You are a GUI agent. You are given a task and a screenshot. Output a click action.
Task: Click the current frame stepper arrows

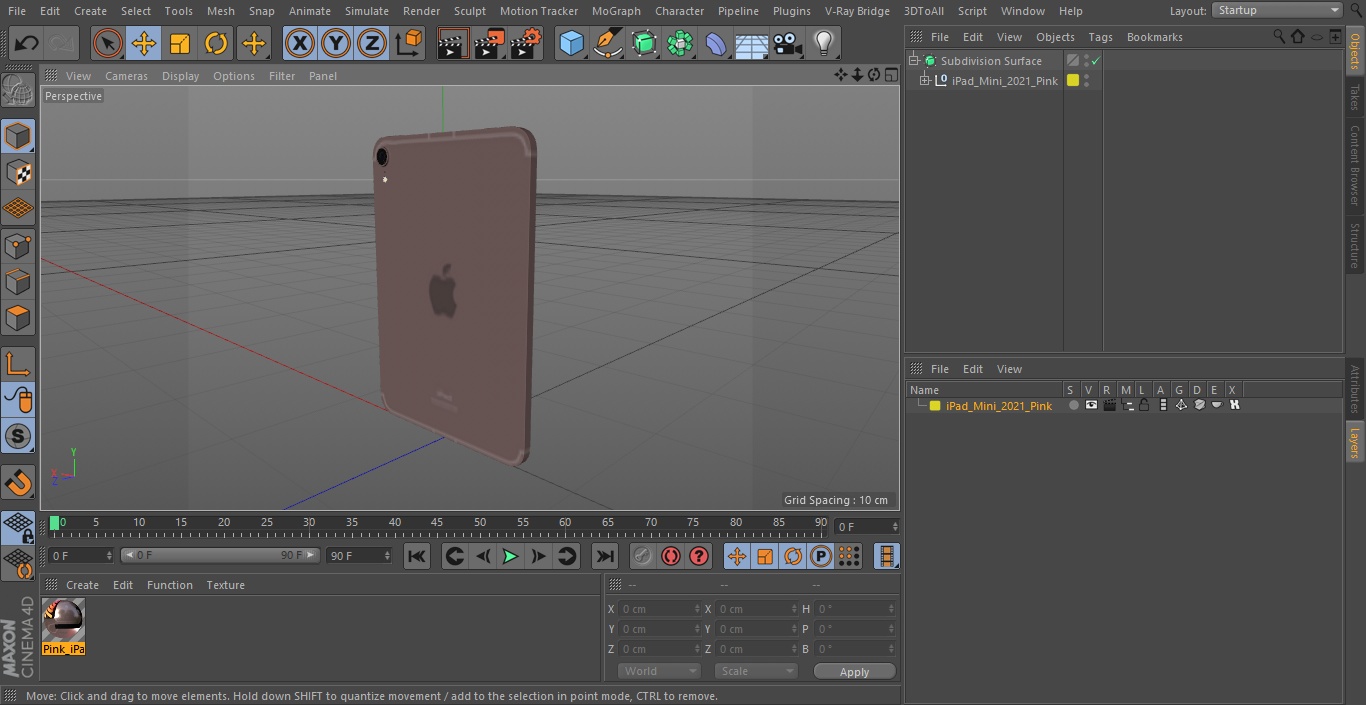click(x=895, y=526)
